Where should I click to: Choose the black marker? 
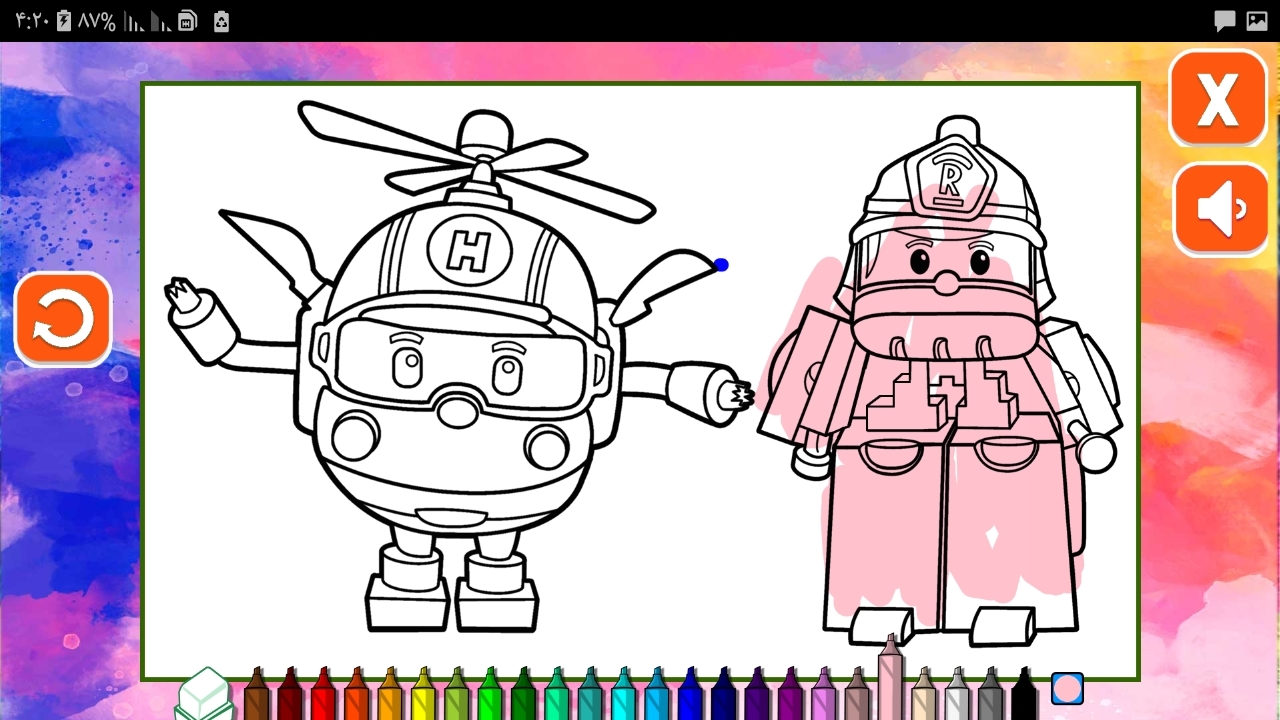pyautogui.click(x=1024, y=694)
